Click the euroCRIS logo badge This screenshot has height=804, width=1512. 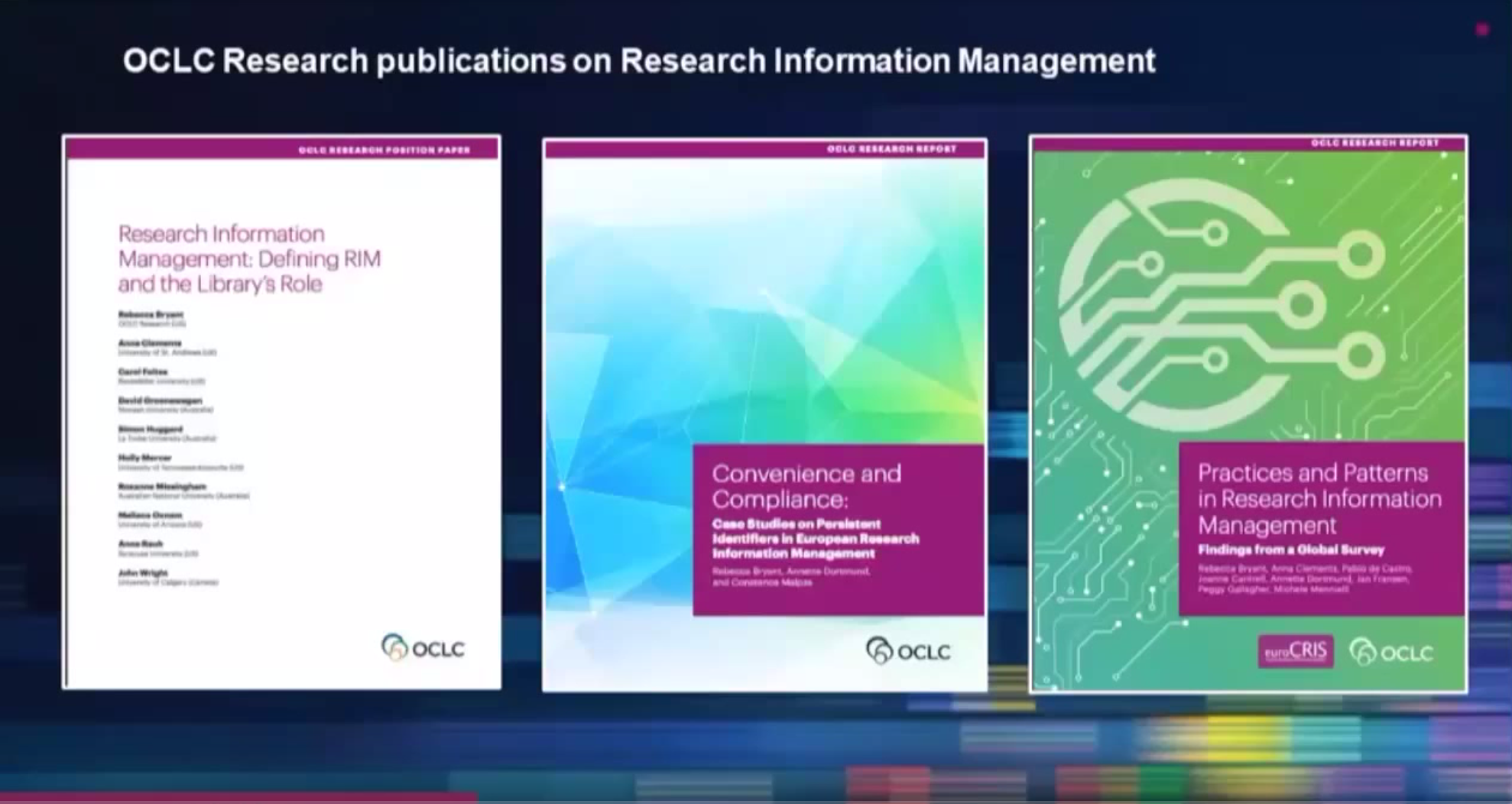coord(1295,651)
